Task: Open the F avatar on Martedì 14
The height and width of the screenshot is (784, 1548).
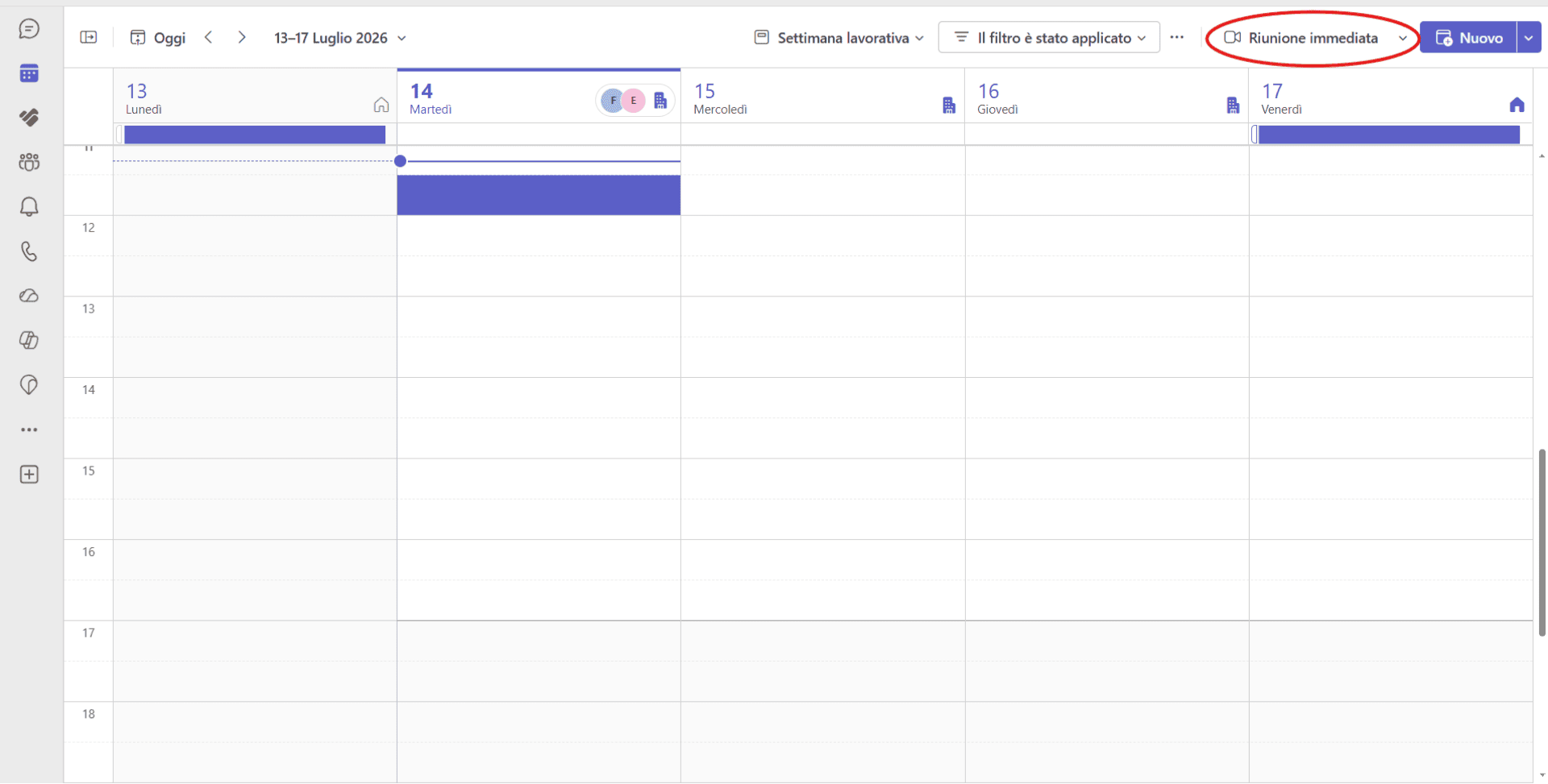Action: tap(613, 101)
